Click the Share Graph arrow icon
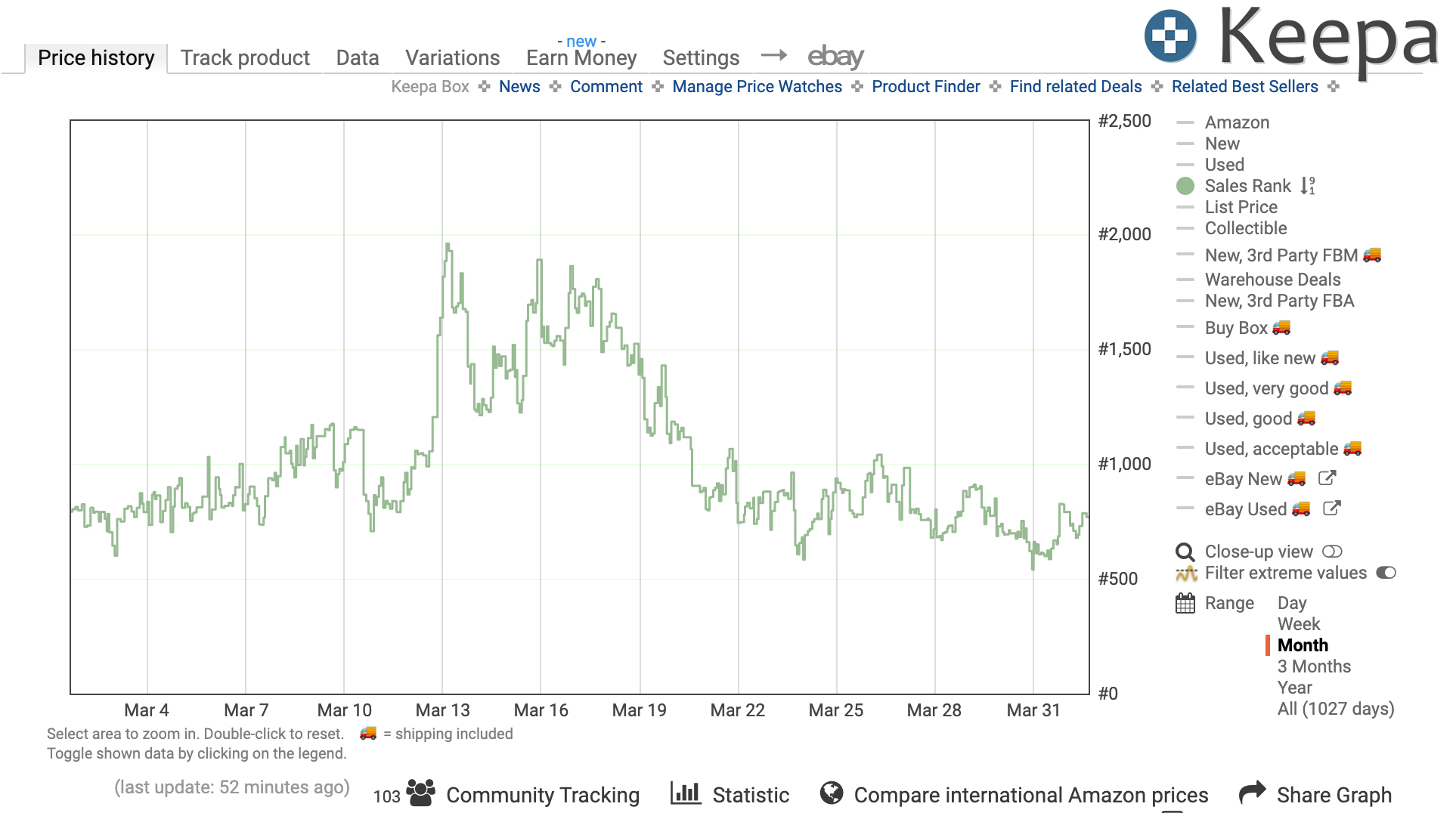The width and height of the screenshot is (1456, 813). [1252, 793]
